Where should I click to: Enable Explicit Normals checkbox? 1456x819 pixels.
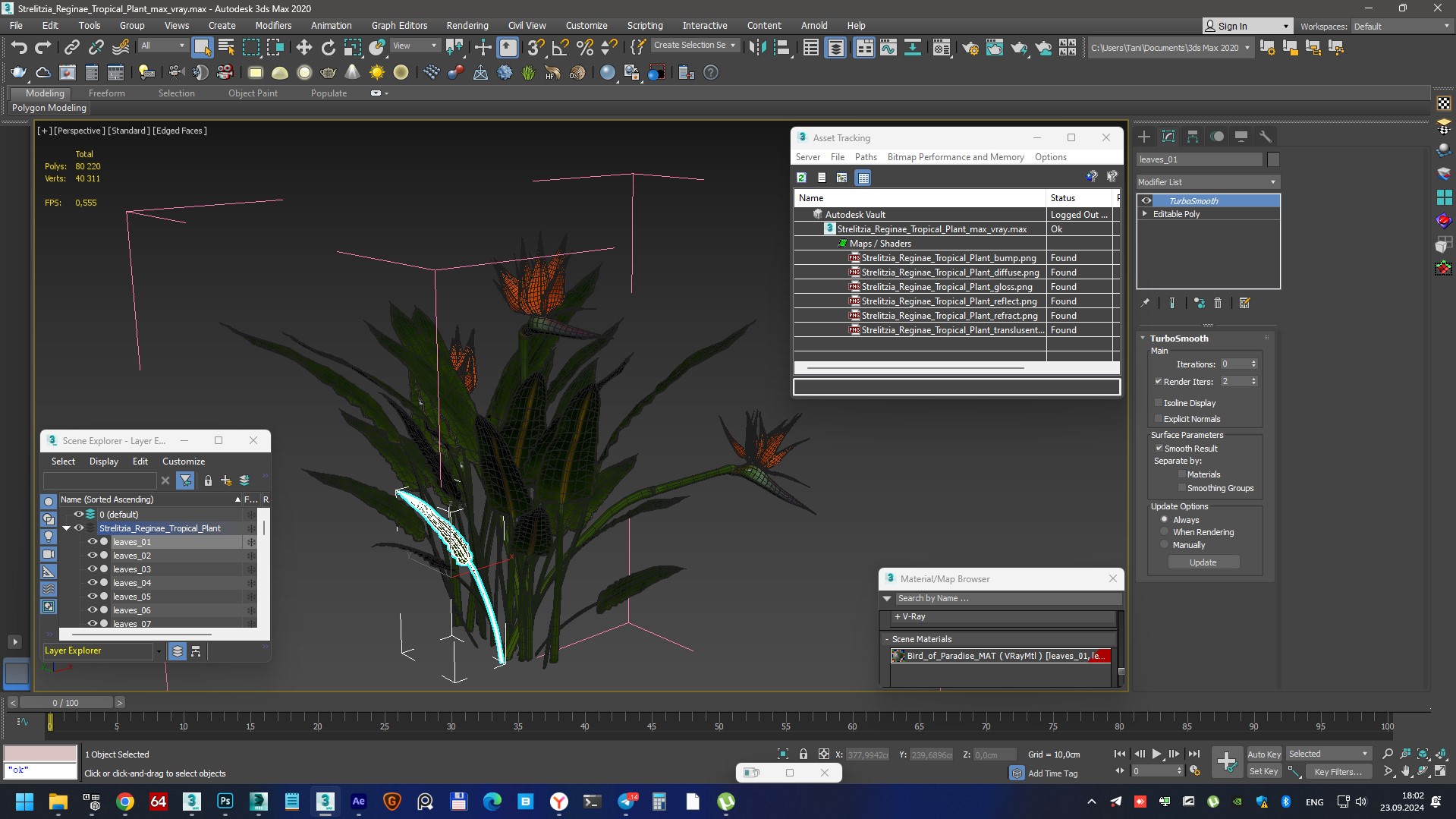(x=1159, y=419)
